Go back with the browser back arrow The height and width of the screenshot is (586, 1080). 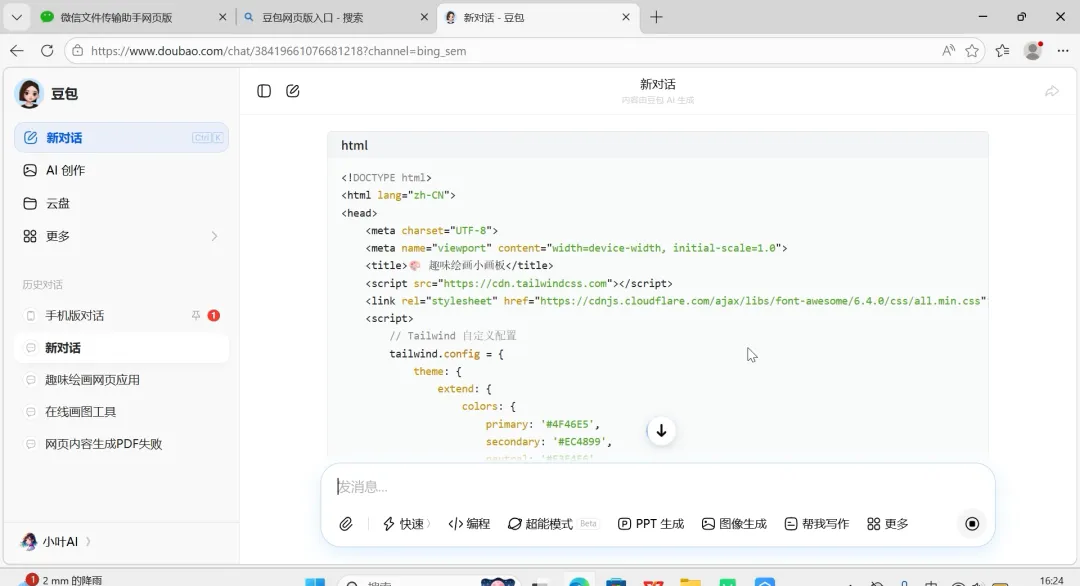click(17, 51)
